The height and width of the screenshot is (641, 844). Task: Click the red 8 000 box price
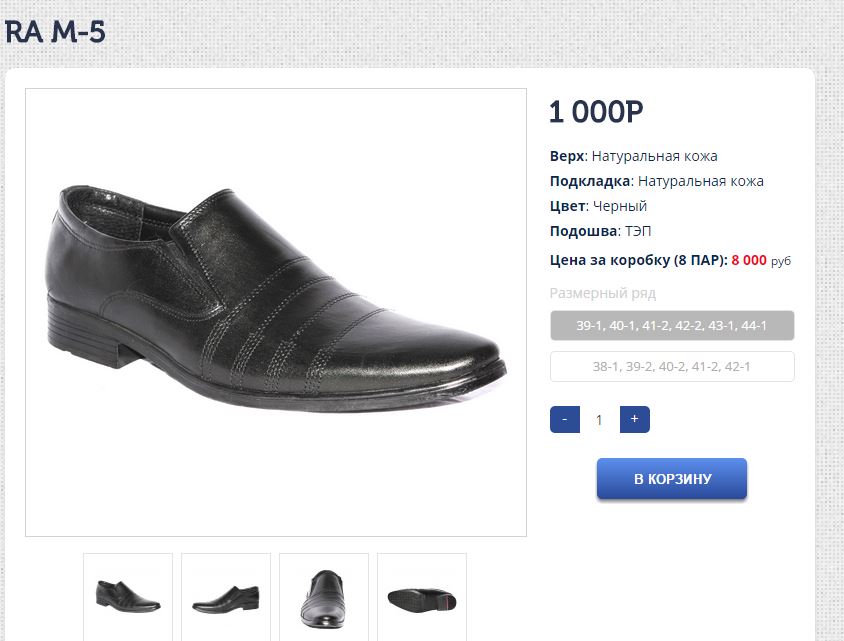coord(749,260)
